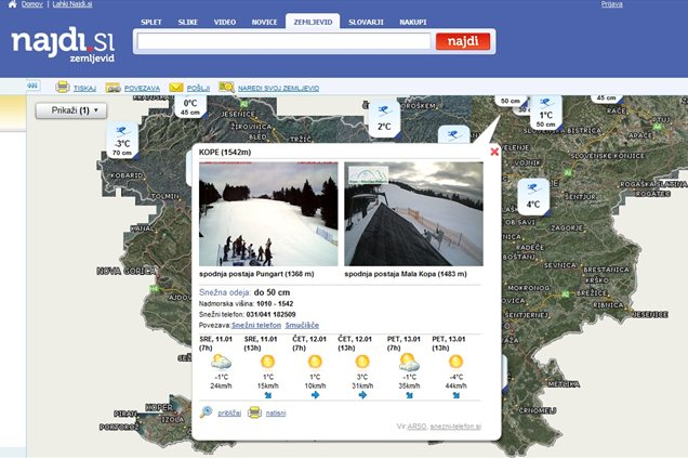Click the ski marker showing 2°C
This screenshot has width=688, height=458.
tap(384, 119)
